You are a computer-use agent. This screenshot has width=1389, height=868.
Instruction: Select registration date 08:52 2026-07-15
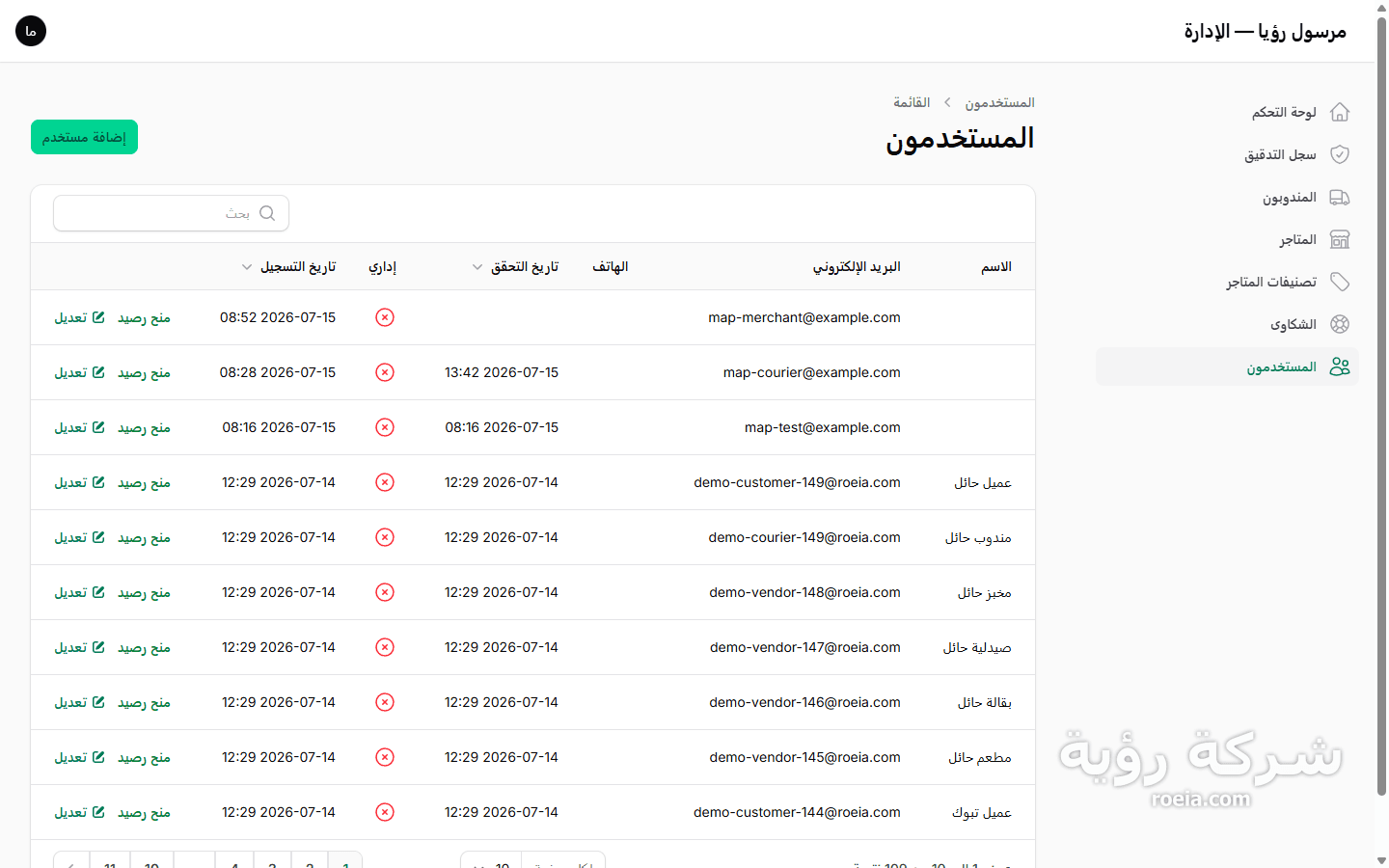pyautogui.click(x=278, y=317)
